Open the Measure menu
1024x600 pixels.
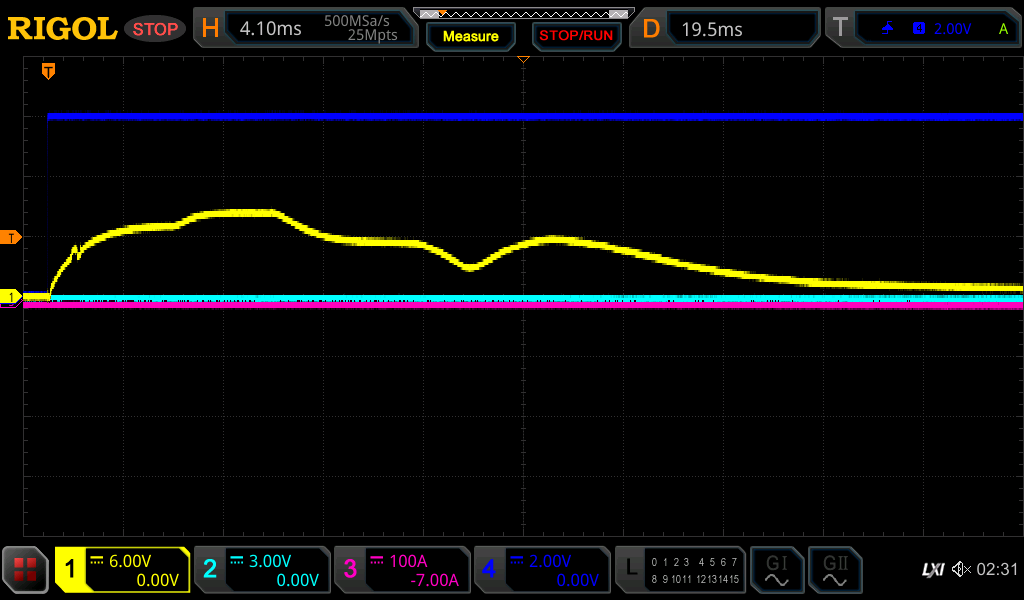[470, 36]
